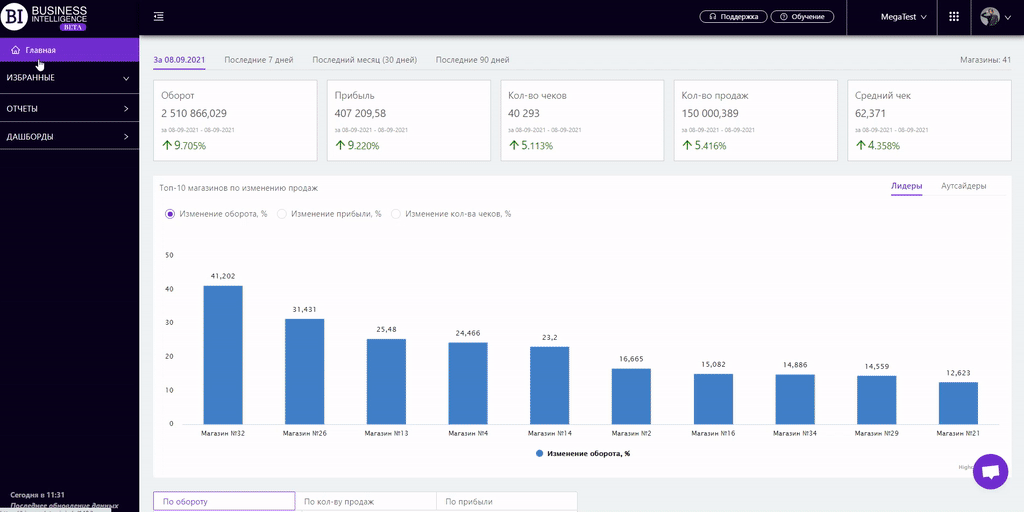Click the blue legend marker Изменение оборота
This screenshot has height=513, width=1024.
(540, 453)
